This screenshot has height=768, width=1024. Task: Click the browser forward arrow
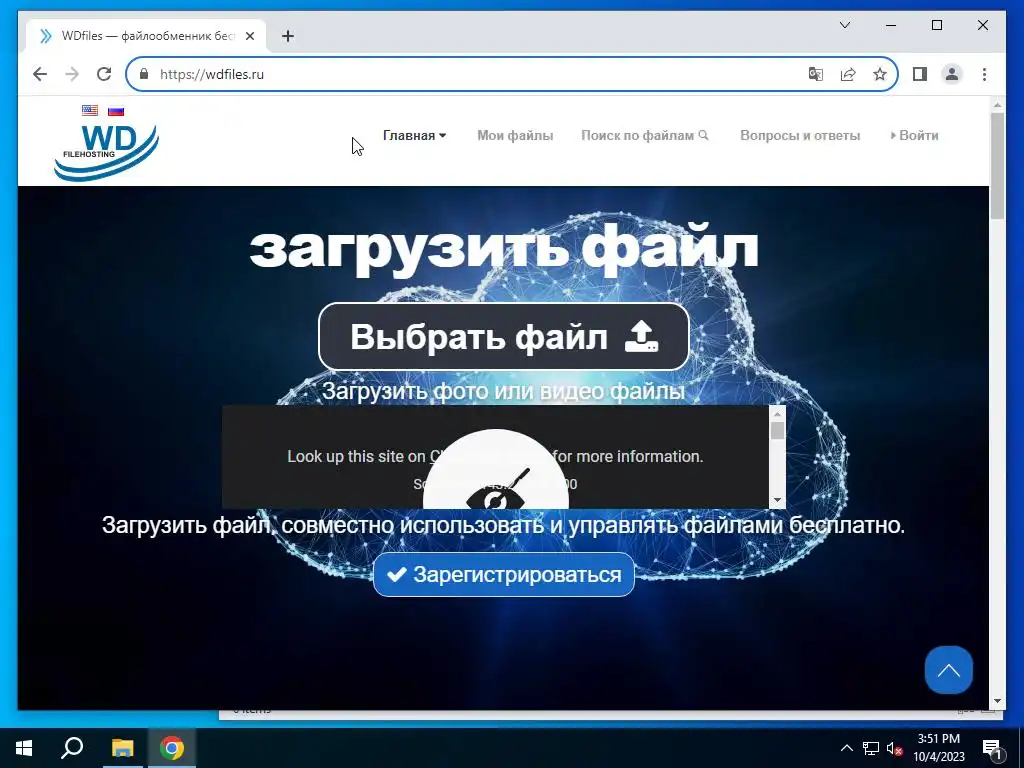(x=72, y=74)
